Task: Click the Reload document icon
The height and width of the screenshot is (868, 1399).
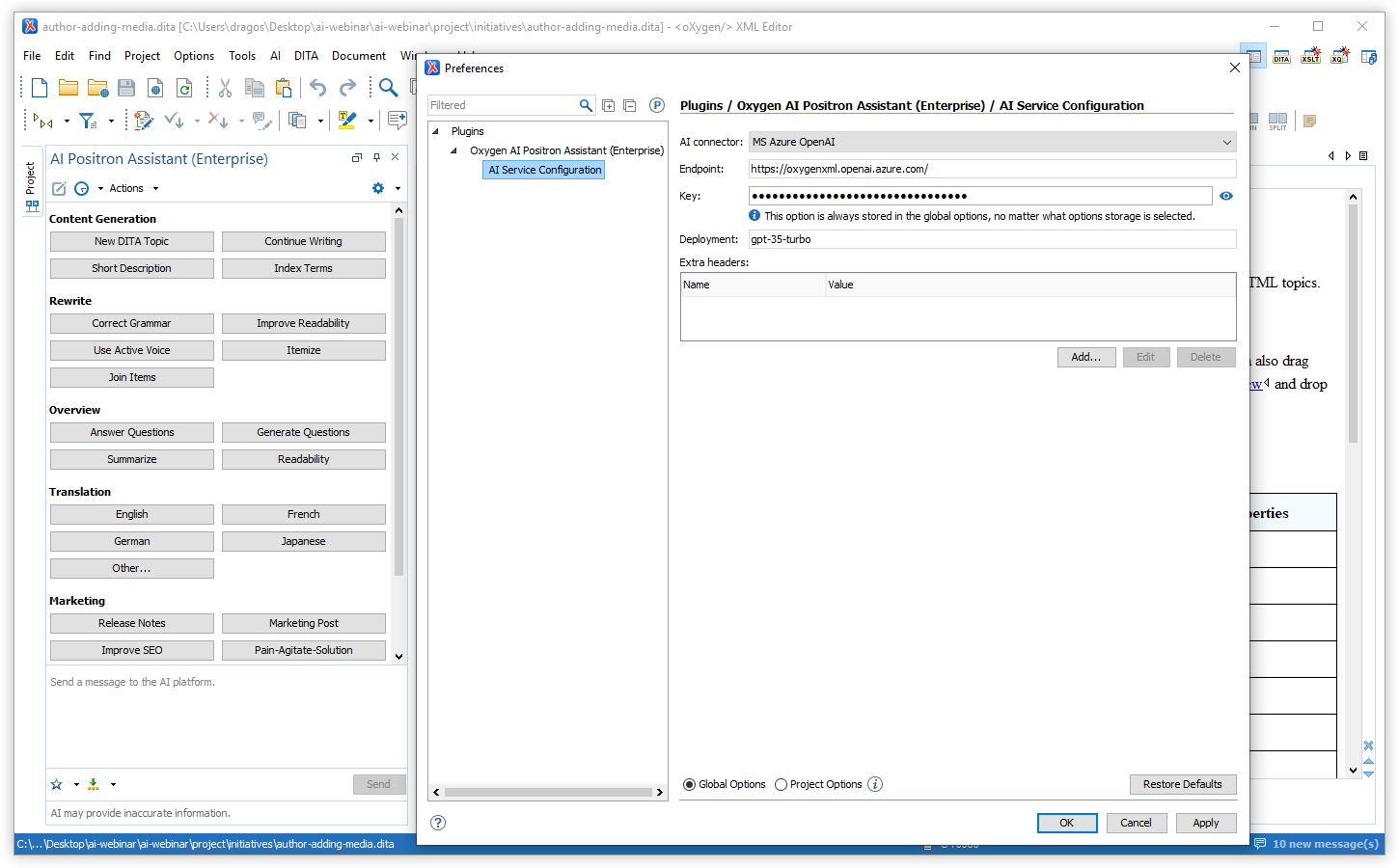Action: coord(184,88)
